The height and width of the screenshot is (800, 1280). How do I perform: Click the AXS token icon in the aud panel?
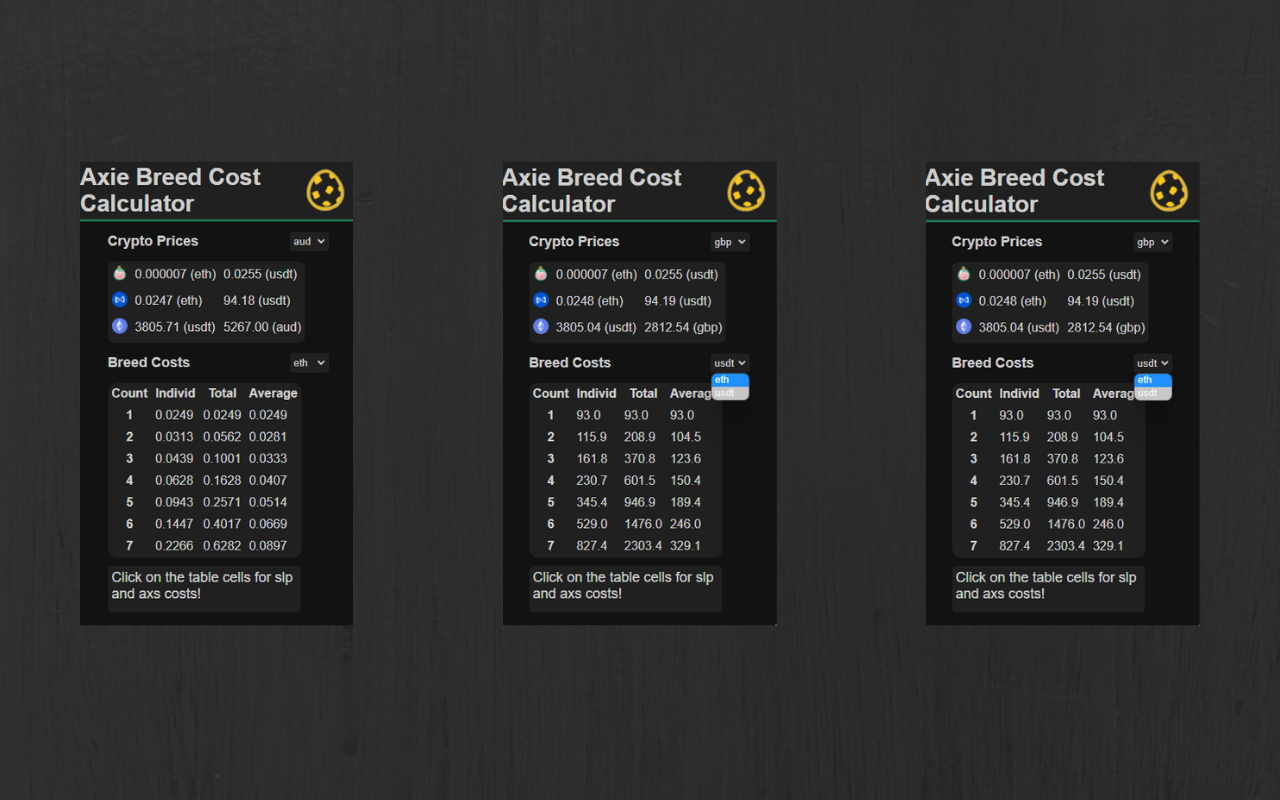pos(120,299)
